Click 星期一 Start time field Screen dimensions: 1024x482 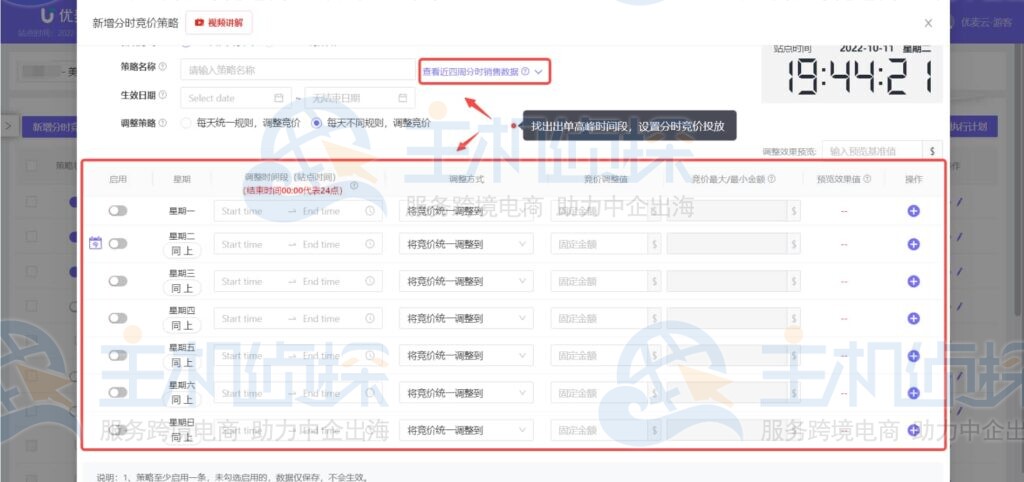pyautogui.click(x=242, y=211)
